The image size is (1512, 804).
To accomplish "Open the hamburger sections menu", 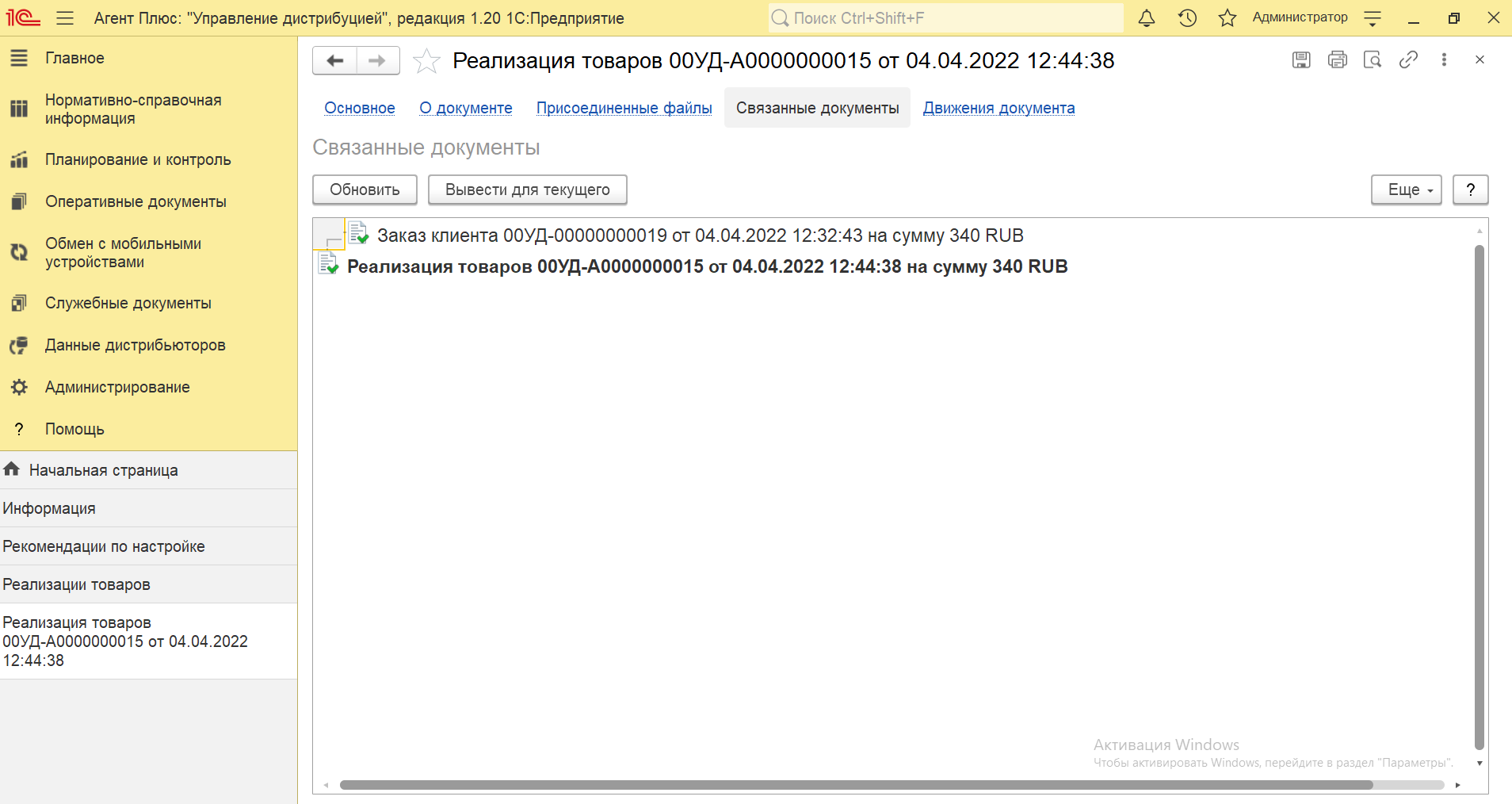I will tap(65, 18).
